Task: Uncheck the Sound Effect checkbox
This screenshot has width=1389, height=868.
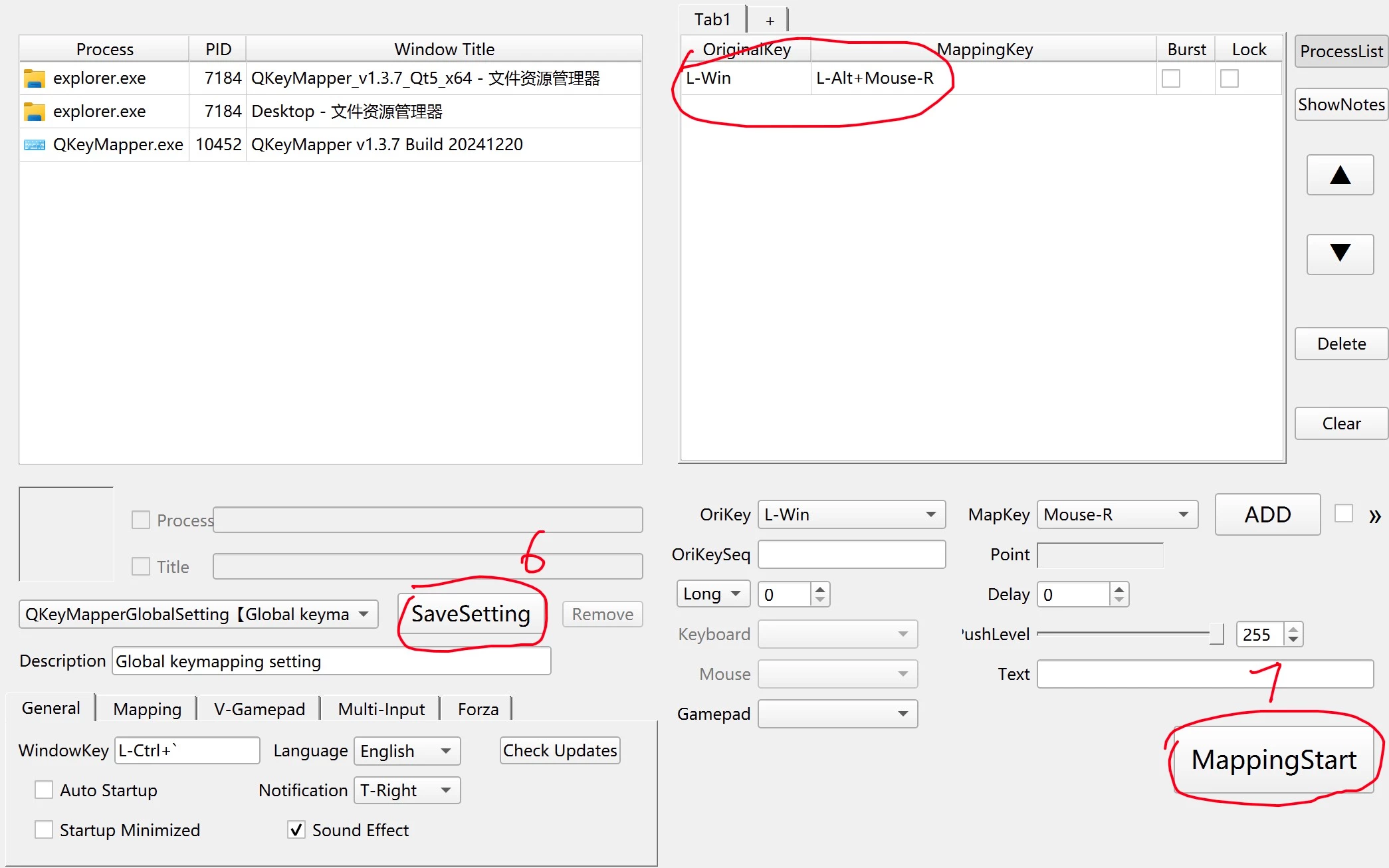Action: click(296, 829)
